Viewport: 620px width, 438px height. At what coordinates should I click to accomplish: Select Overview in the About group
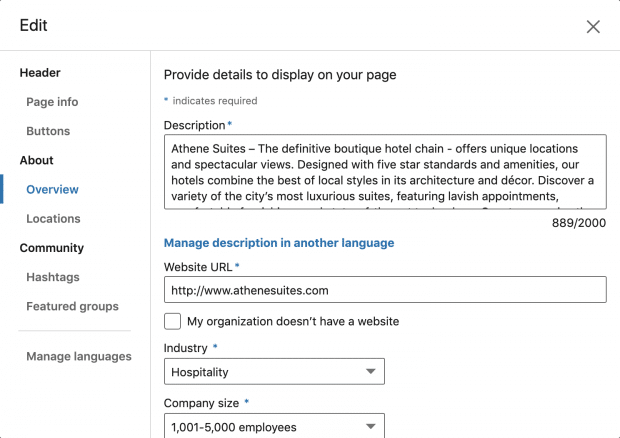click(52, 189)
